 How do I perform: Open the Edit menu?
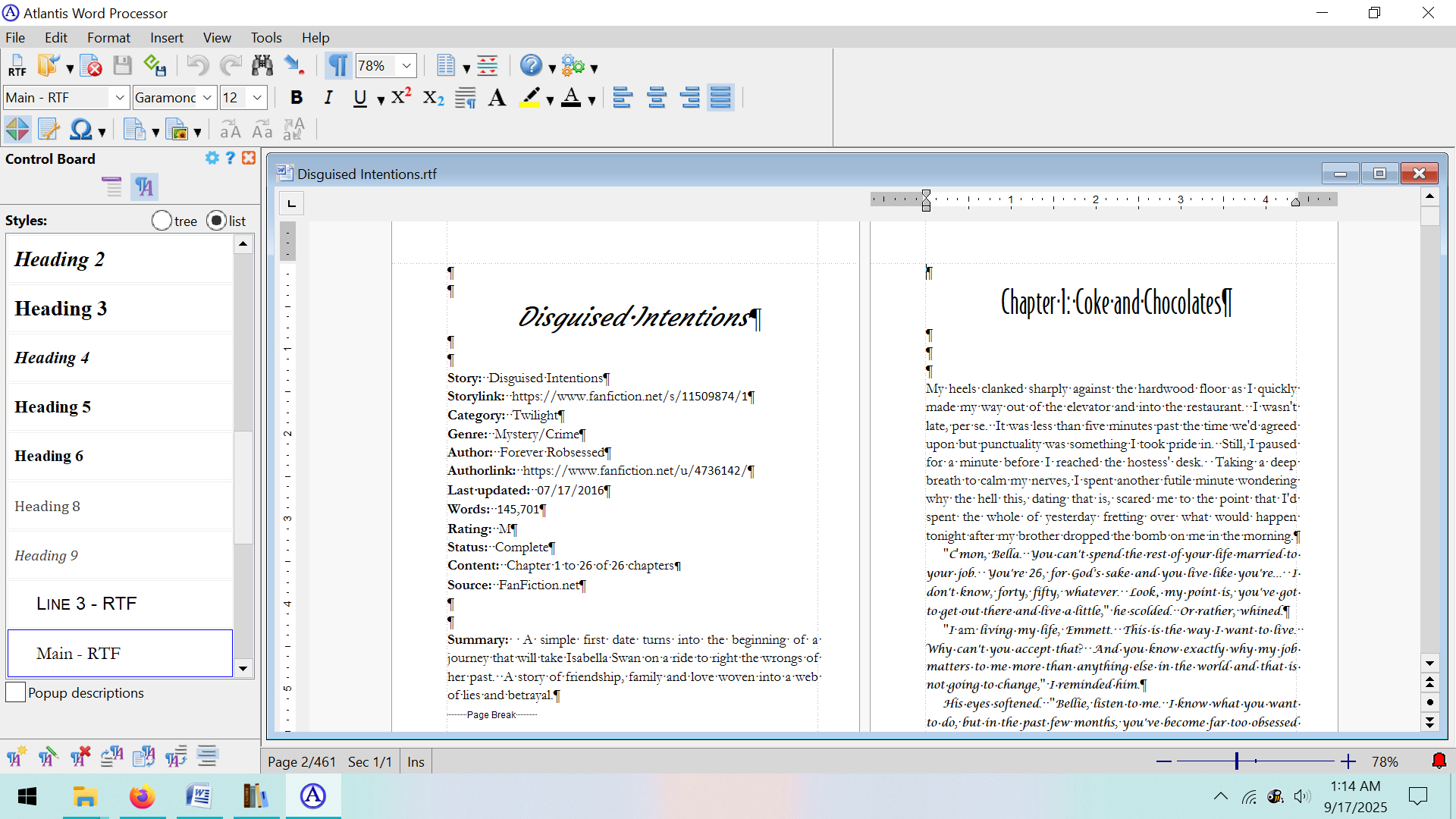[x=55, y=37]
